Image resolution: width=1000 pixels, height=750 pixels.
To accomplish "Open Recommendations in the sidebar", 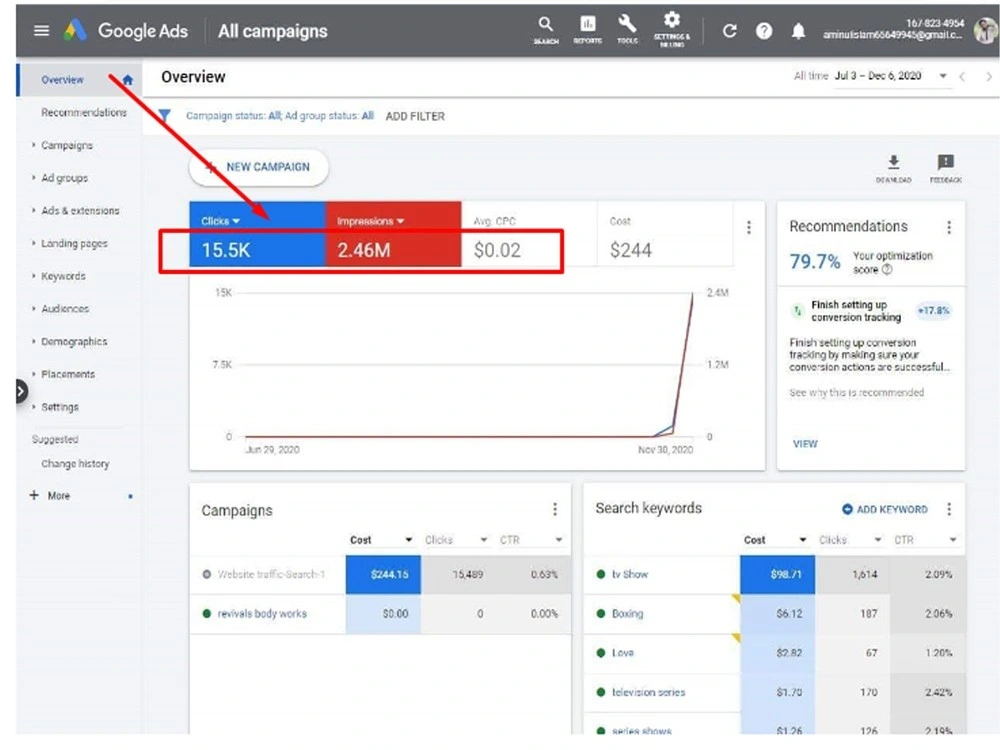I will pyautogui.click(x=84, y=112).
